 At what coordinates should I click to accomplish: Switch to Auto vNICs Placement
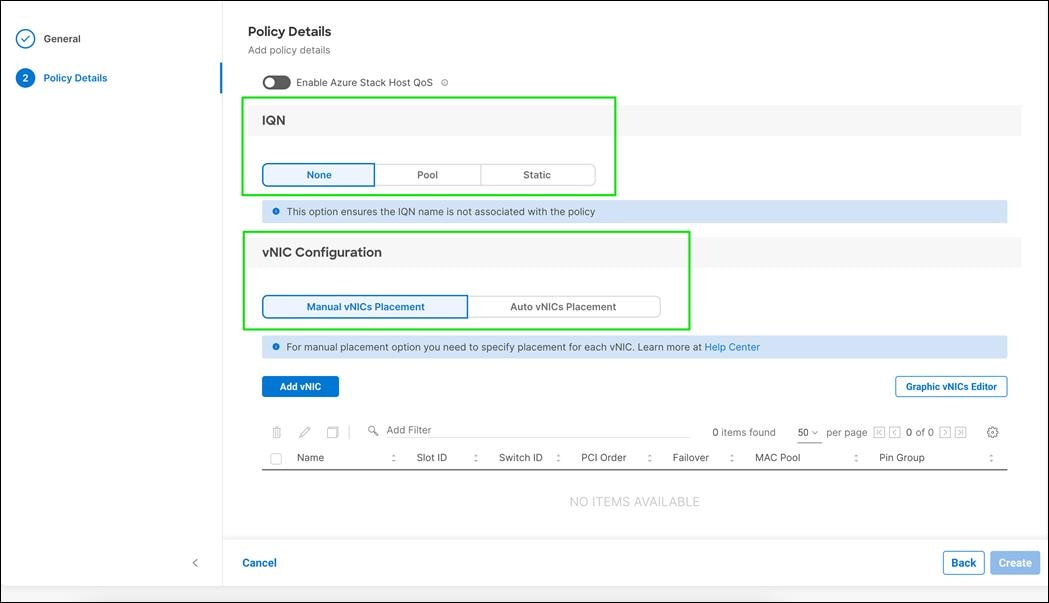pos(564,306)
